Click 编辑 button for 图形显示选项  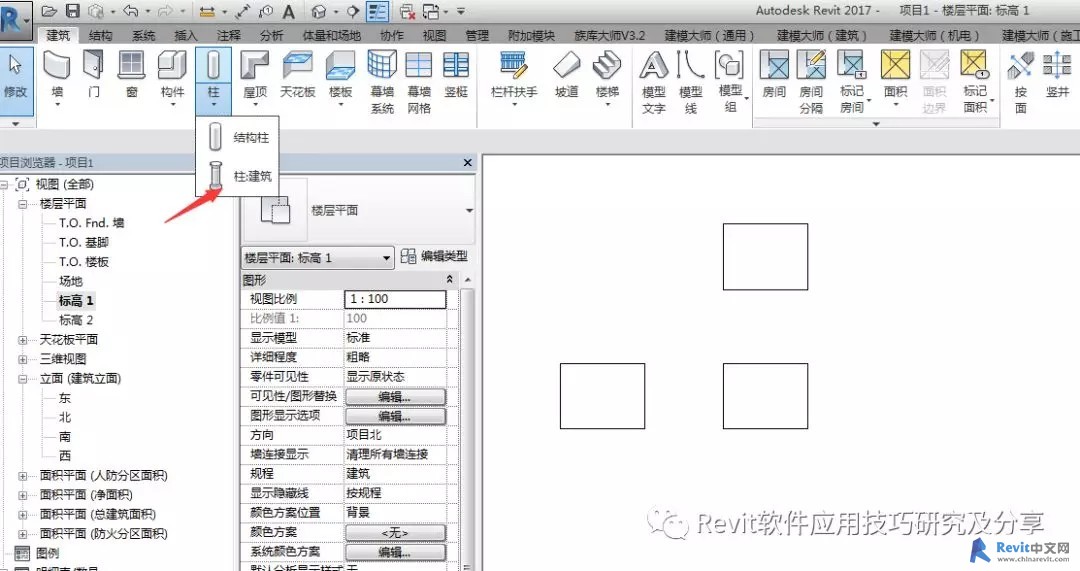395,416
